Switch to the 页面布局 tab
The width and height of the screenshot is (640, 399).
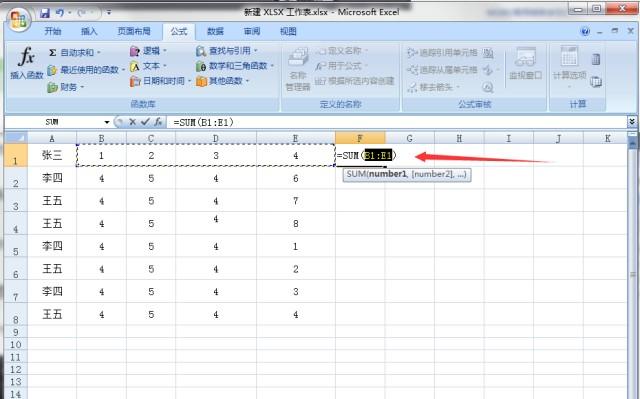tap(134, 31)
